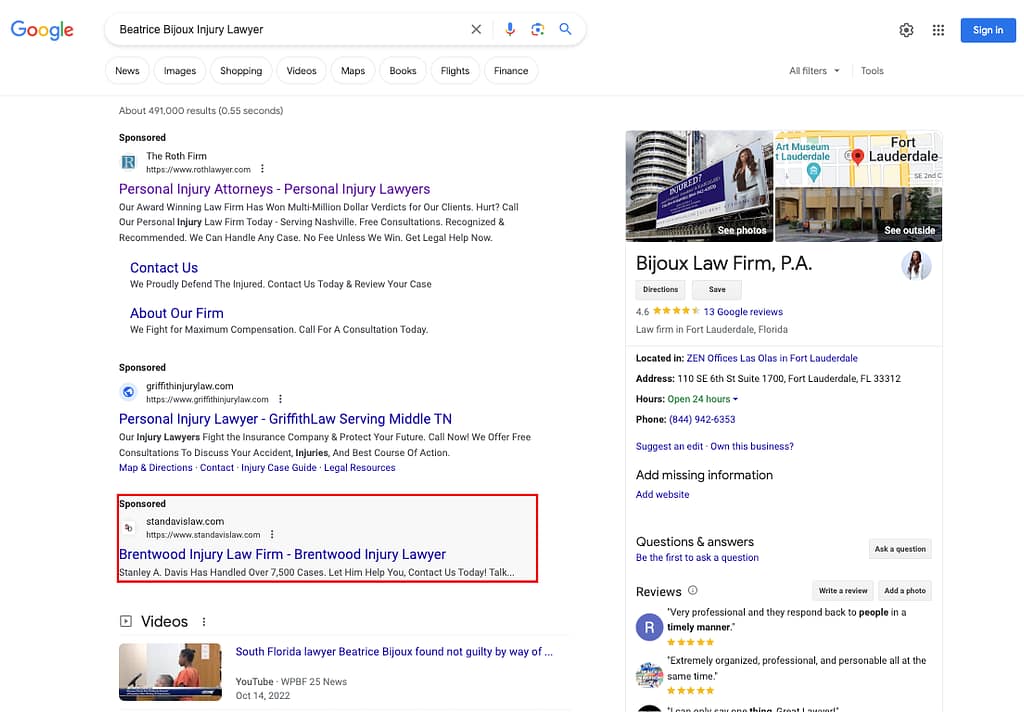Click The Roth Firm favicon

[129, 162]
